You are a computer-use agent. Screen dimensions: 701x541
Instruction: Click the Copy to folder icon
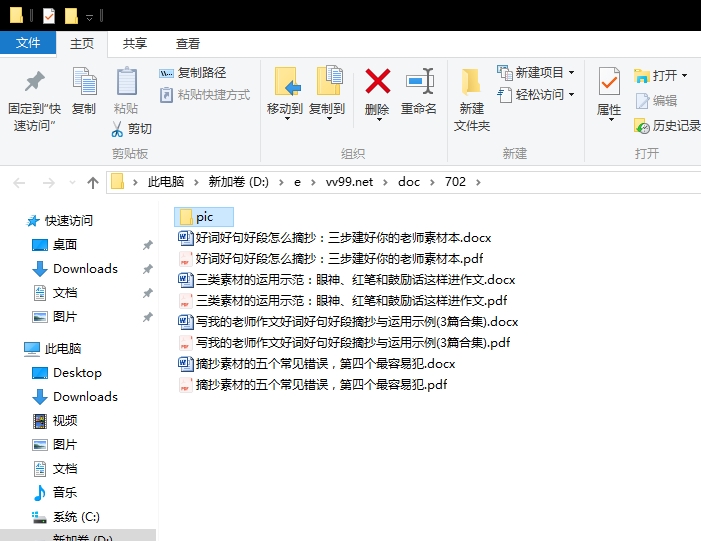[329, 80]
